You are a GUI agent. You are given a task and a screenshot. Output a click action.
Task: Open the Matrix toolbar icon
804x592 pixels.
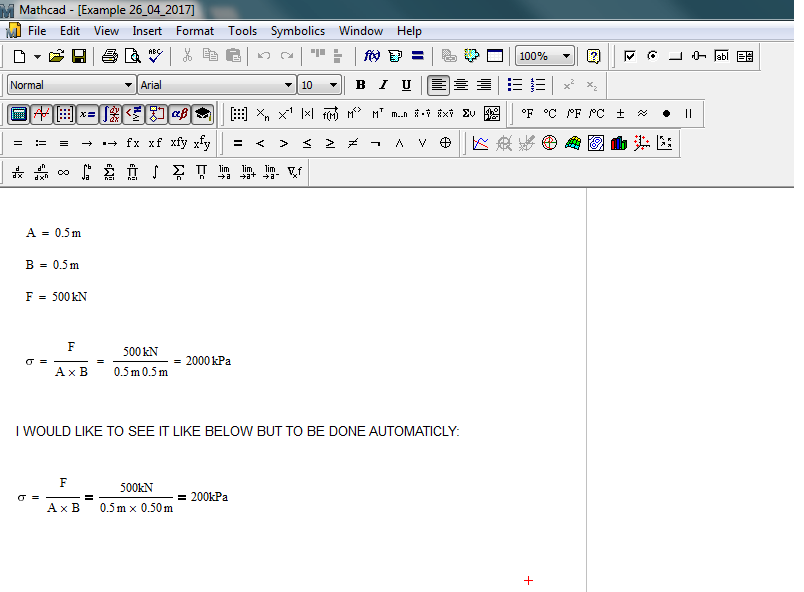click(65, 114)
